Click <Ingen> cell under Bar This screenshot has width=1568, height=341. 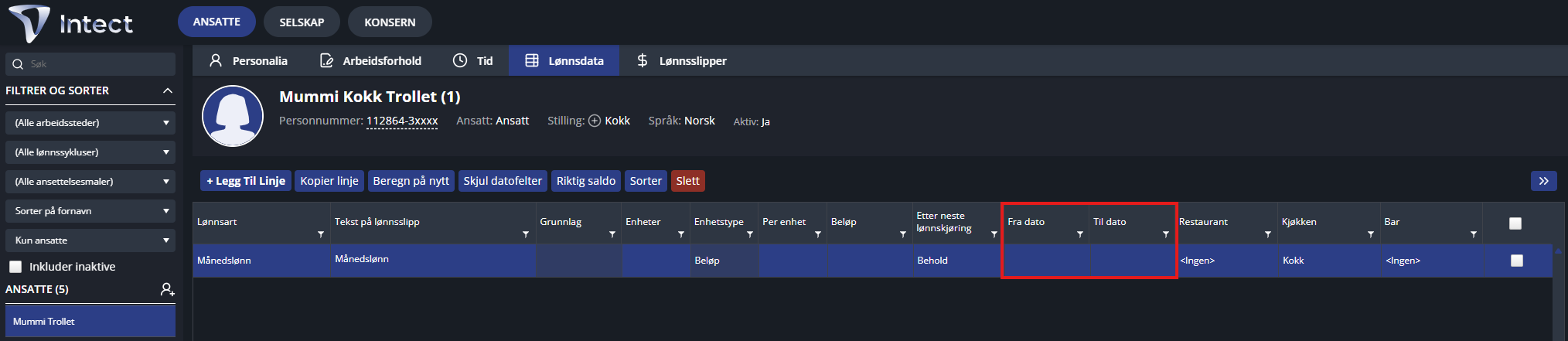tap(1431, 261)
